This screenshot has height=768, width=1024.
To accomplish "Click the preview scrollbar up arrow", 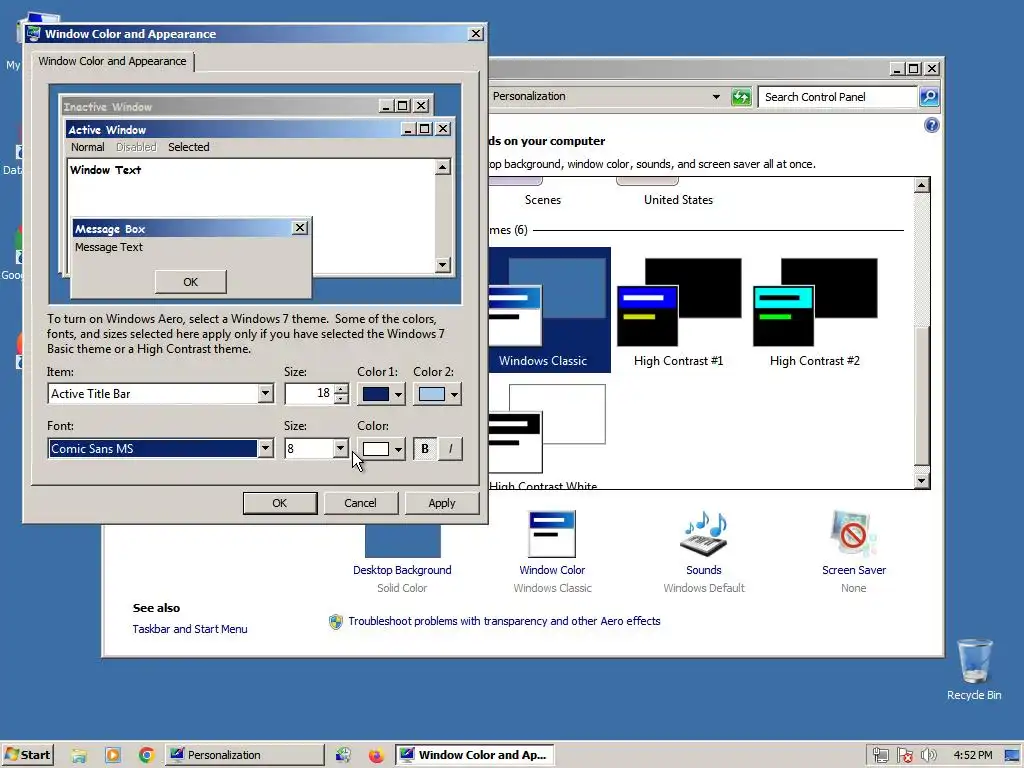I will (443, 167).
